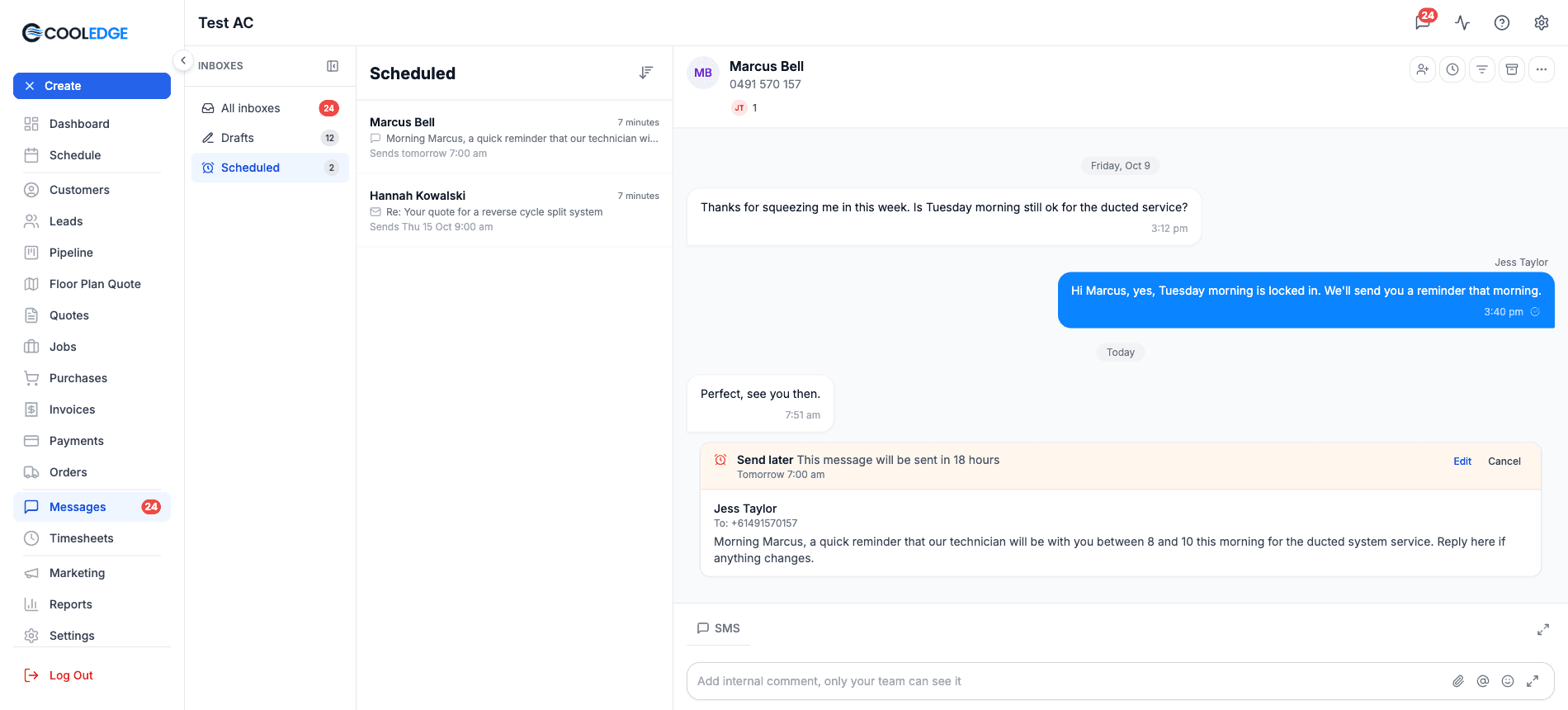Expand the comment input field icon
Screen dimensions: 1568x710
click(1533, 681)
